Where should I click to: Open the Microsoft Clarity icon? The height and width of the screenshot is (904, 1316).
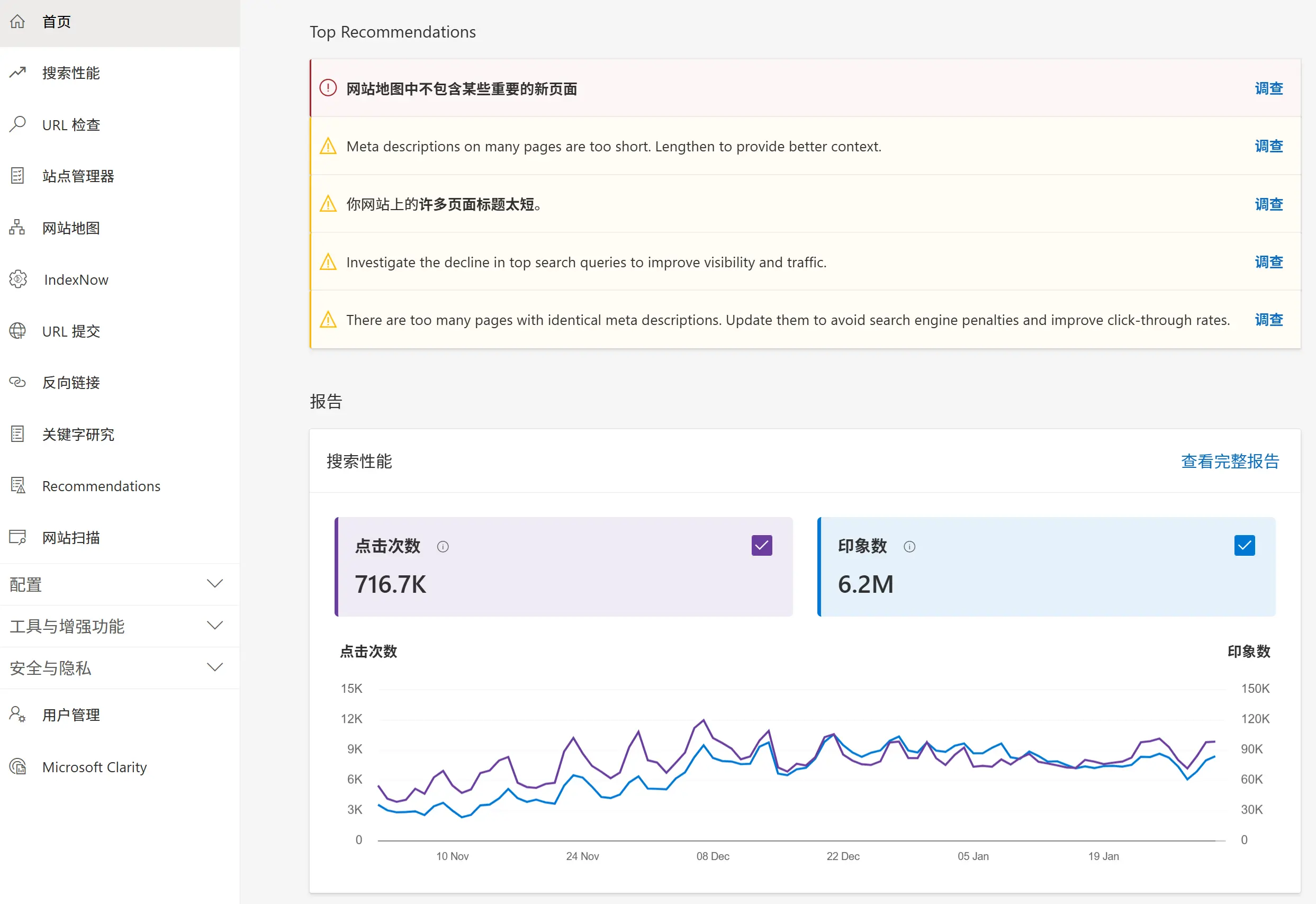click(17, 766)
